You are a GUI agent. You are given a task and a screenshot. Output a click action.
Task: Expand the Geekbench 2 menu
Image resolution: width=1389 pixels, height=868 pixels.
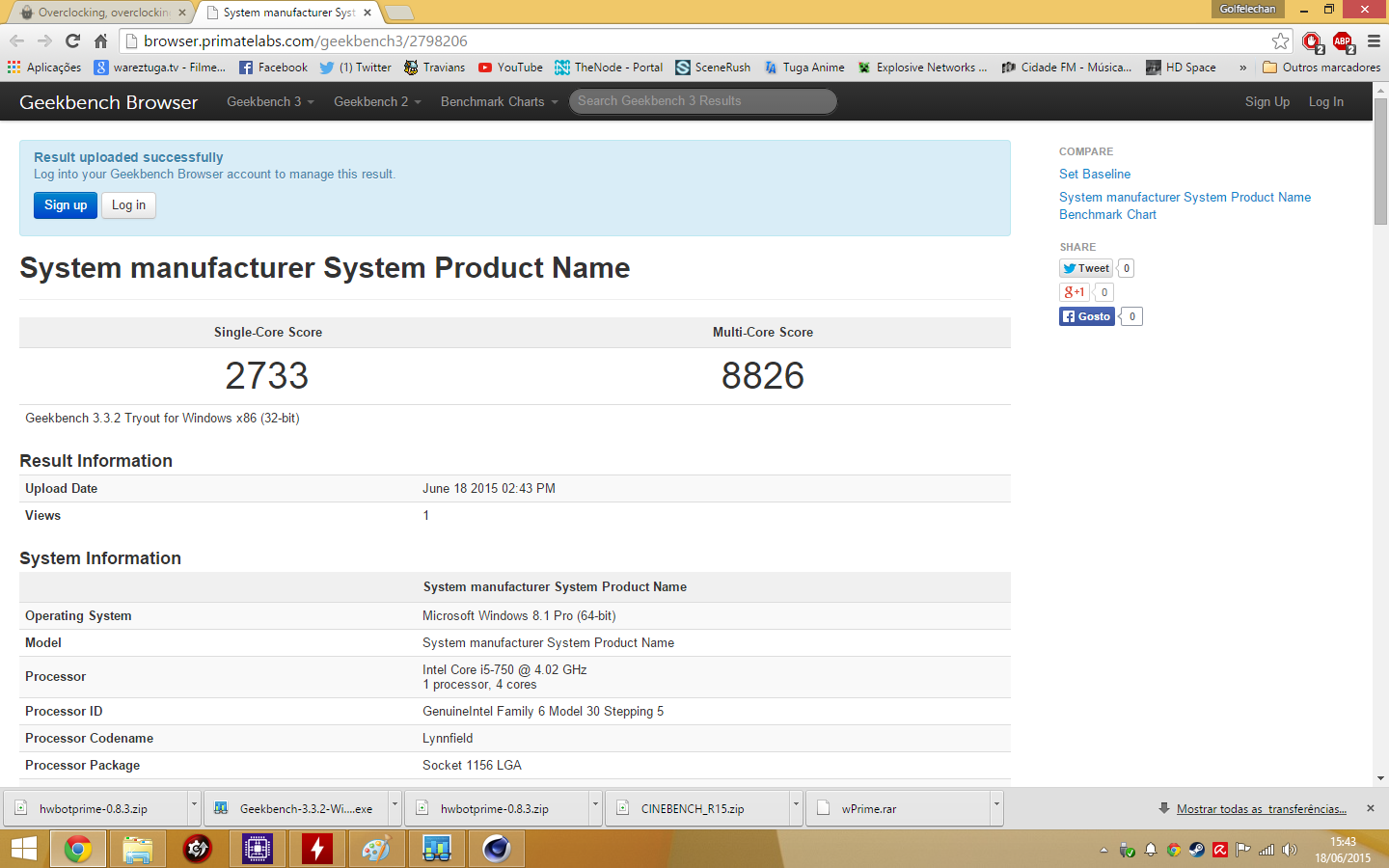tap(377, 101)
